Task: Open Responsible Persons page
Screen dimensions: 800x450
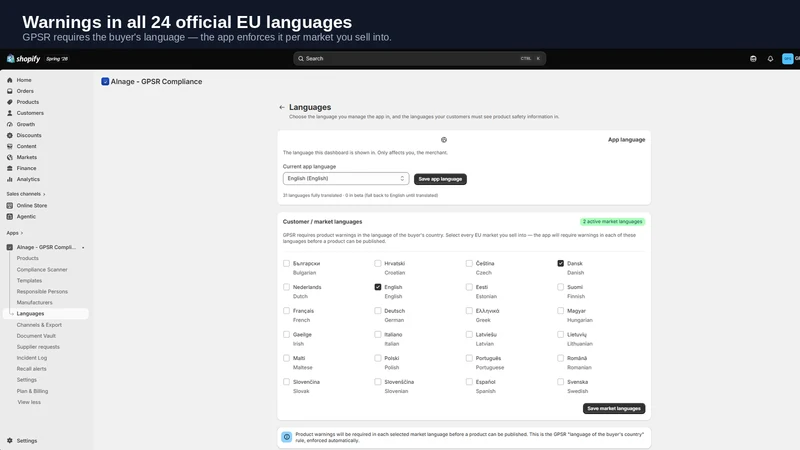Action: coord(42,291)
